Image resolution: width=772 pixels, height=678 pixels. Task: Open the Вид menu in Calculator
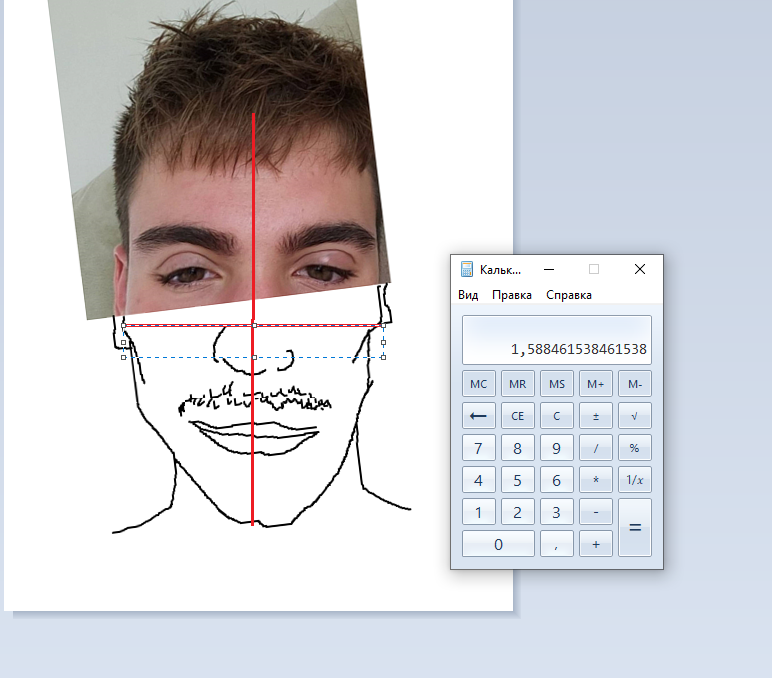468,295
